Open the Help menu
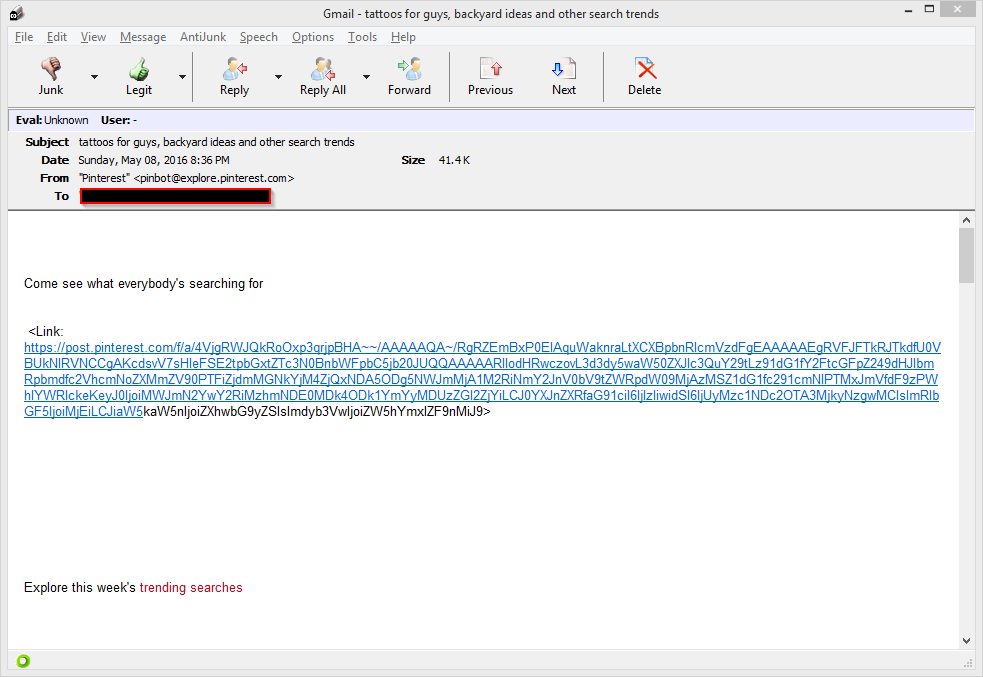 pyautogui.click(x=403, y=37)
